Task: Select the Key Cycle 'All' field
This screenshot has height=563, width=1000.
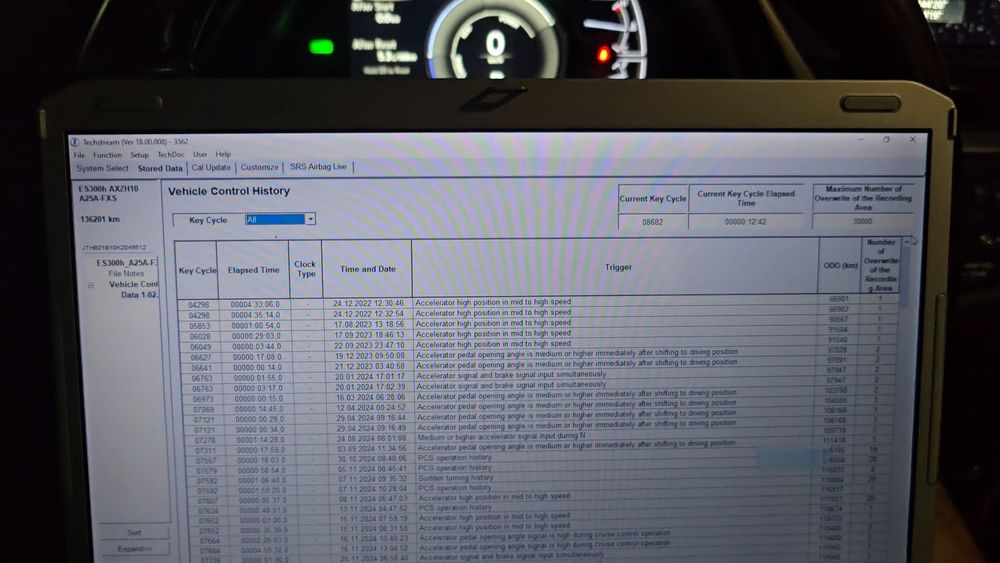Action: 276,219
